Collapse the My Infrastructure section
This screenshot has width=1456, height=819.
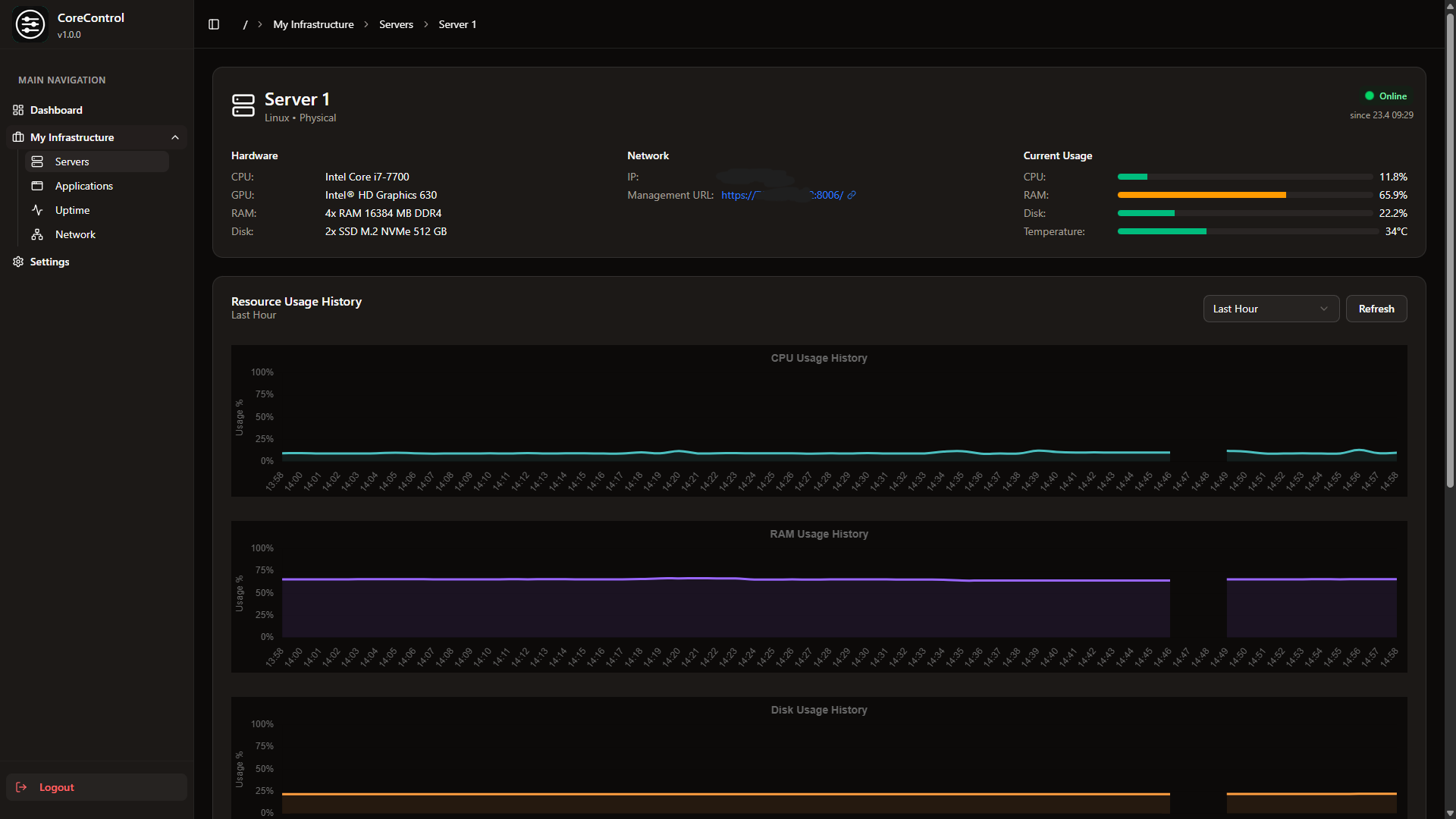coord(175,137)
